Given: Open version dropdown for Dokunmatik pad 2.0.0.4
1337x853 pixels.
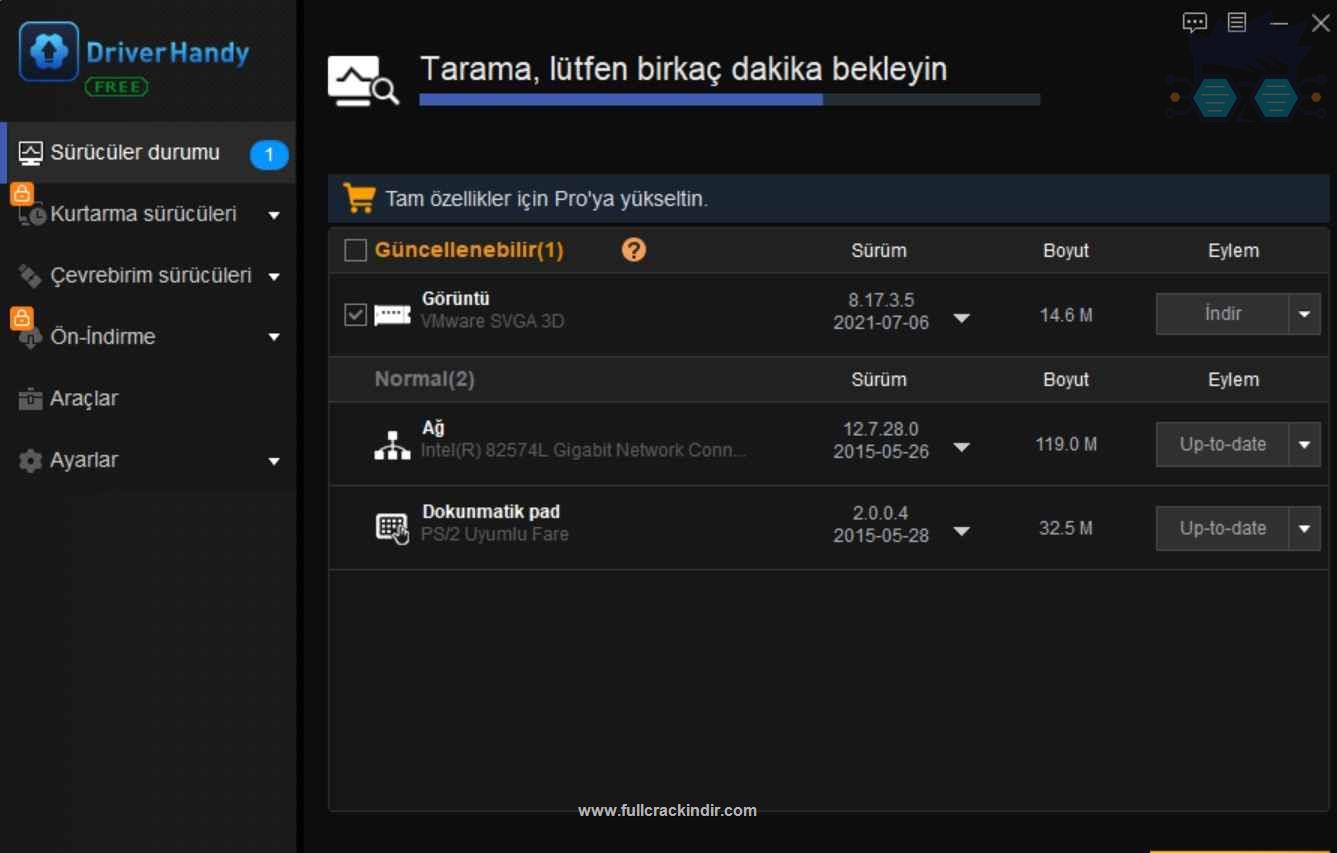Looking at the screenshot, I should pos(961,531).
